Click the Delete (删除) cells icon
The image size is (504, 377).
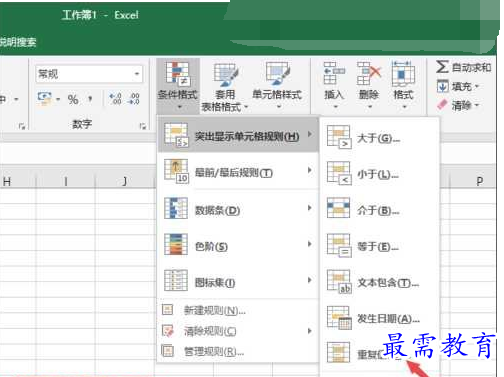369,73
